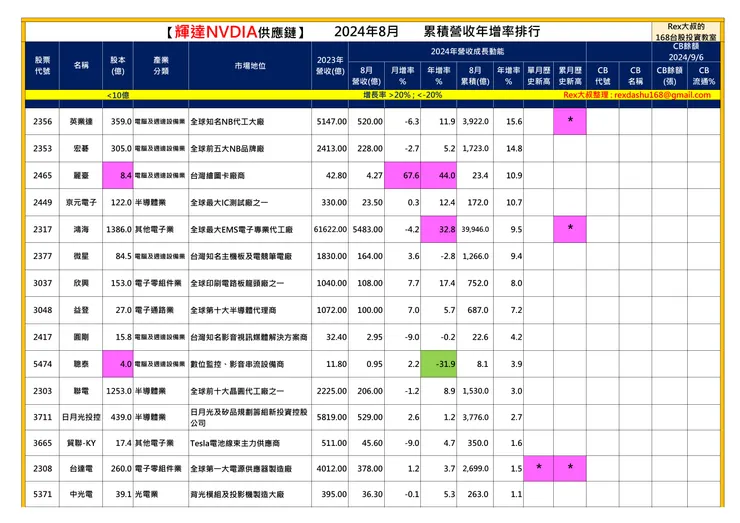
Task: Select stock code 2353 cell
Action: click(42, 149)
